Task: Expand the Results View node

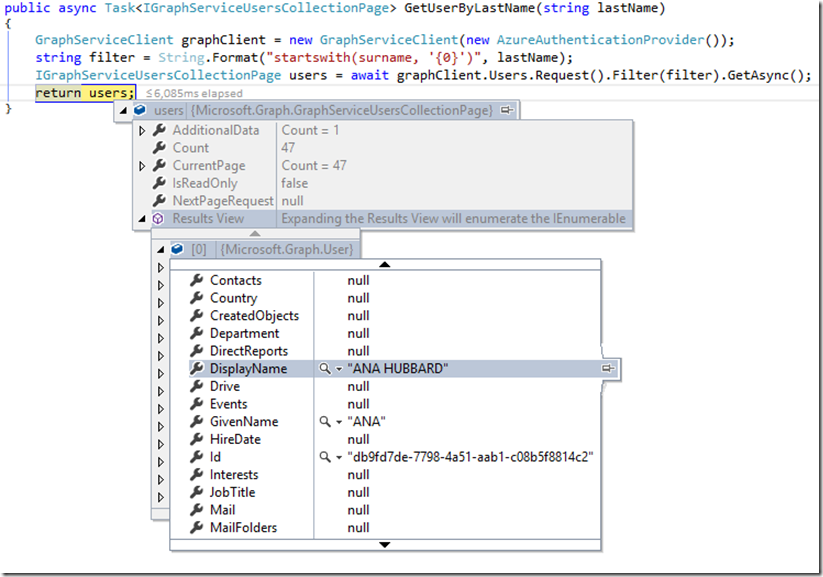Action: [142, 218]
